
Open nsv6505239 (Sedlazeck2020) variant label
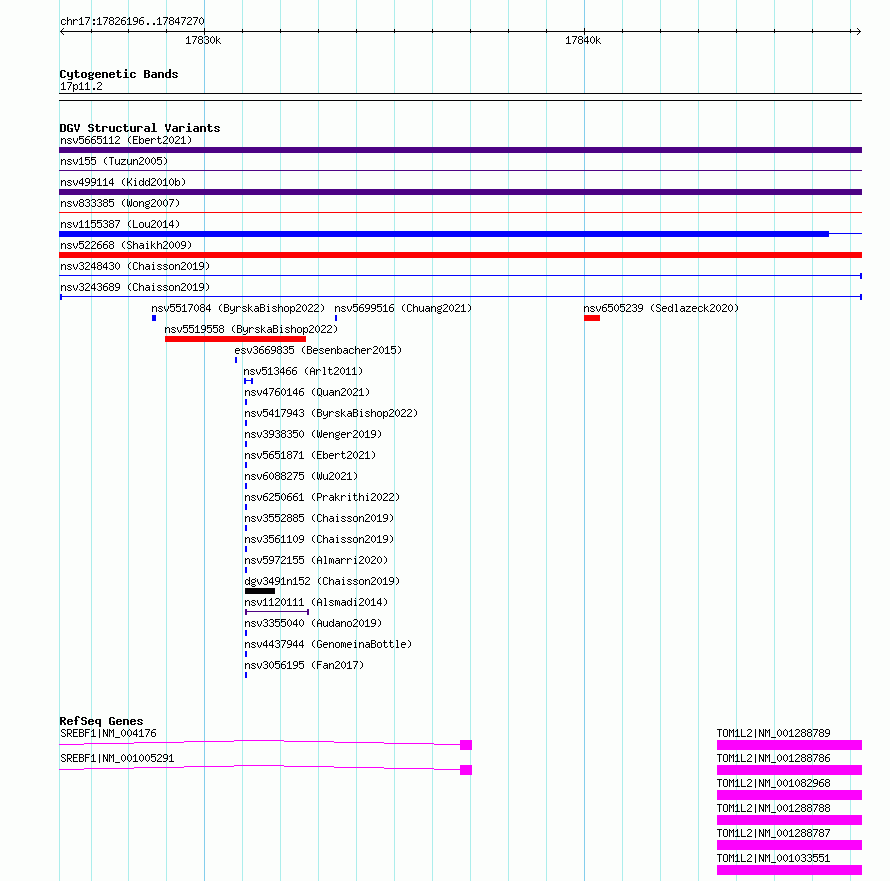[661, 308]
